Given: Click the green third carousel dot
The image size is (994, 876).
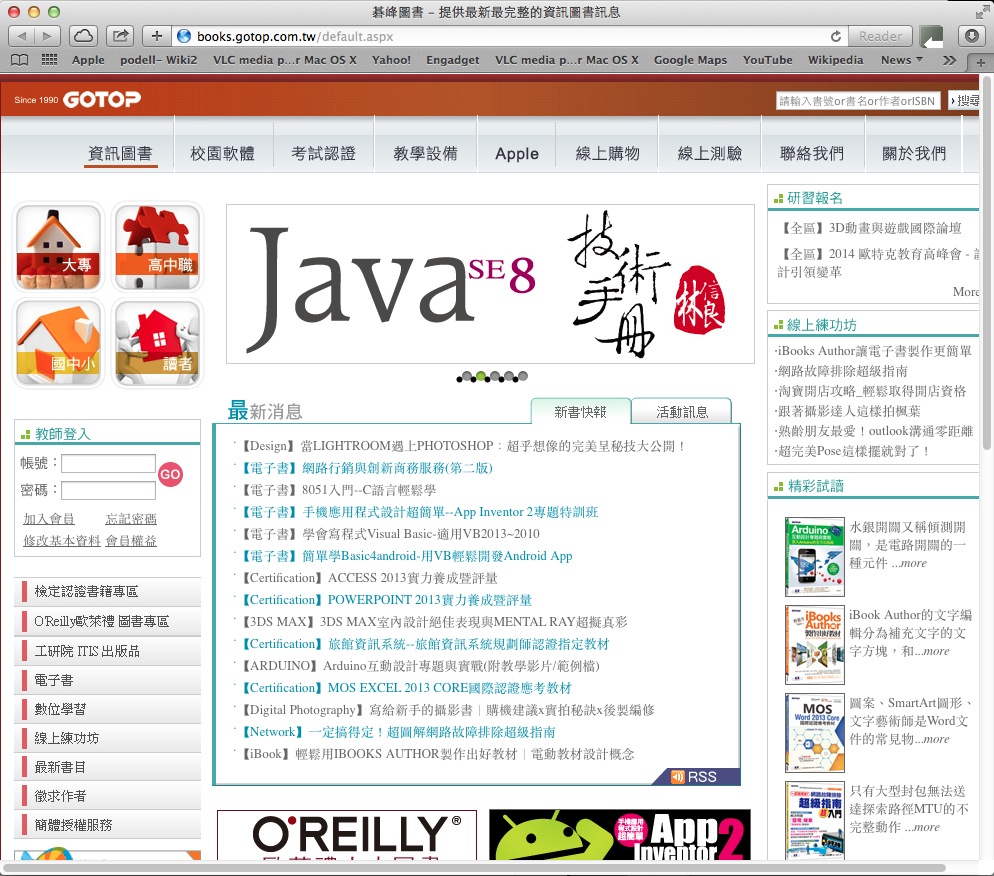Looking at the screenshot, I should point(481,377).
